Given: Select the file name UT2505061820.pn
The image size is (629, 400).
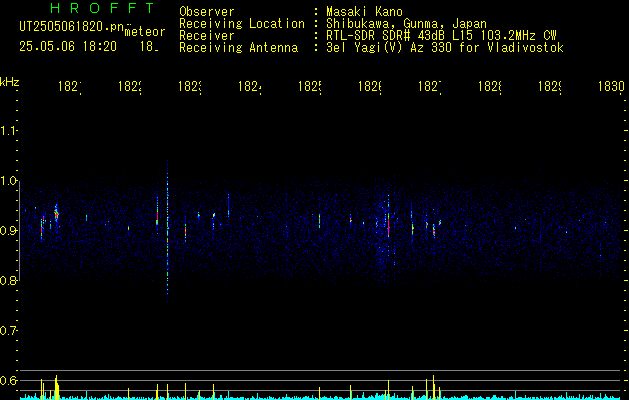Looking at the screenshot, I should point(72,26).
